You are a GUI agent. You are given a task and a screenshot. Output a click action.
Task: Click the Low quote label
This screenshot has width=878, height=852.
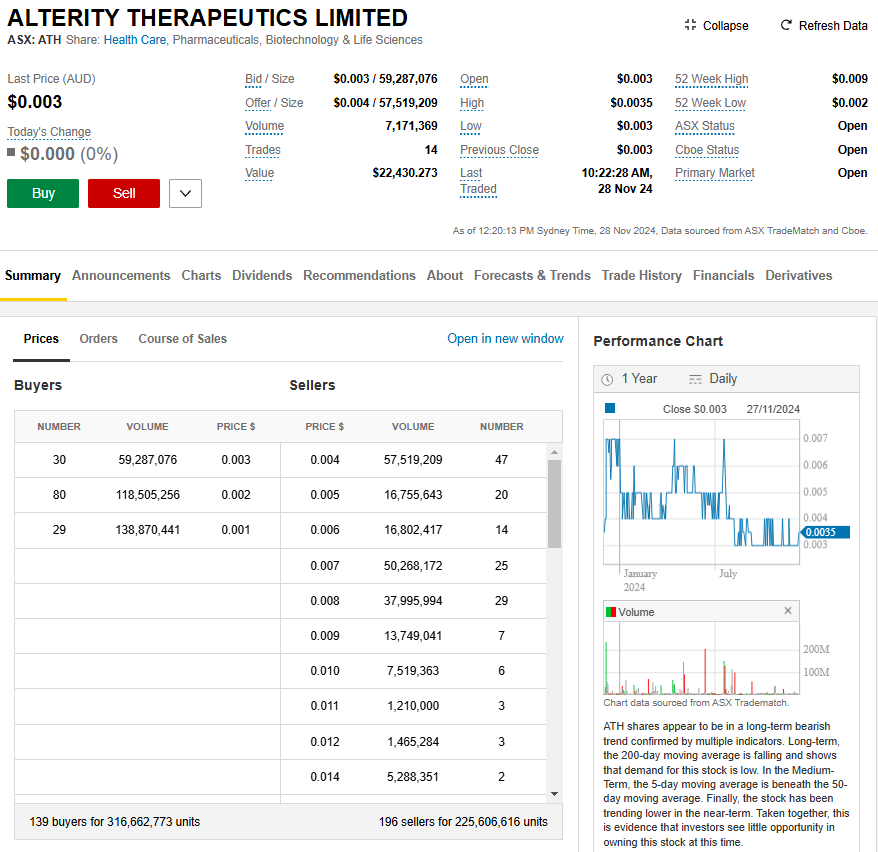470,126
